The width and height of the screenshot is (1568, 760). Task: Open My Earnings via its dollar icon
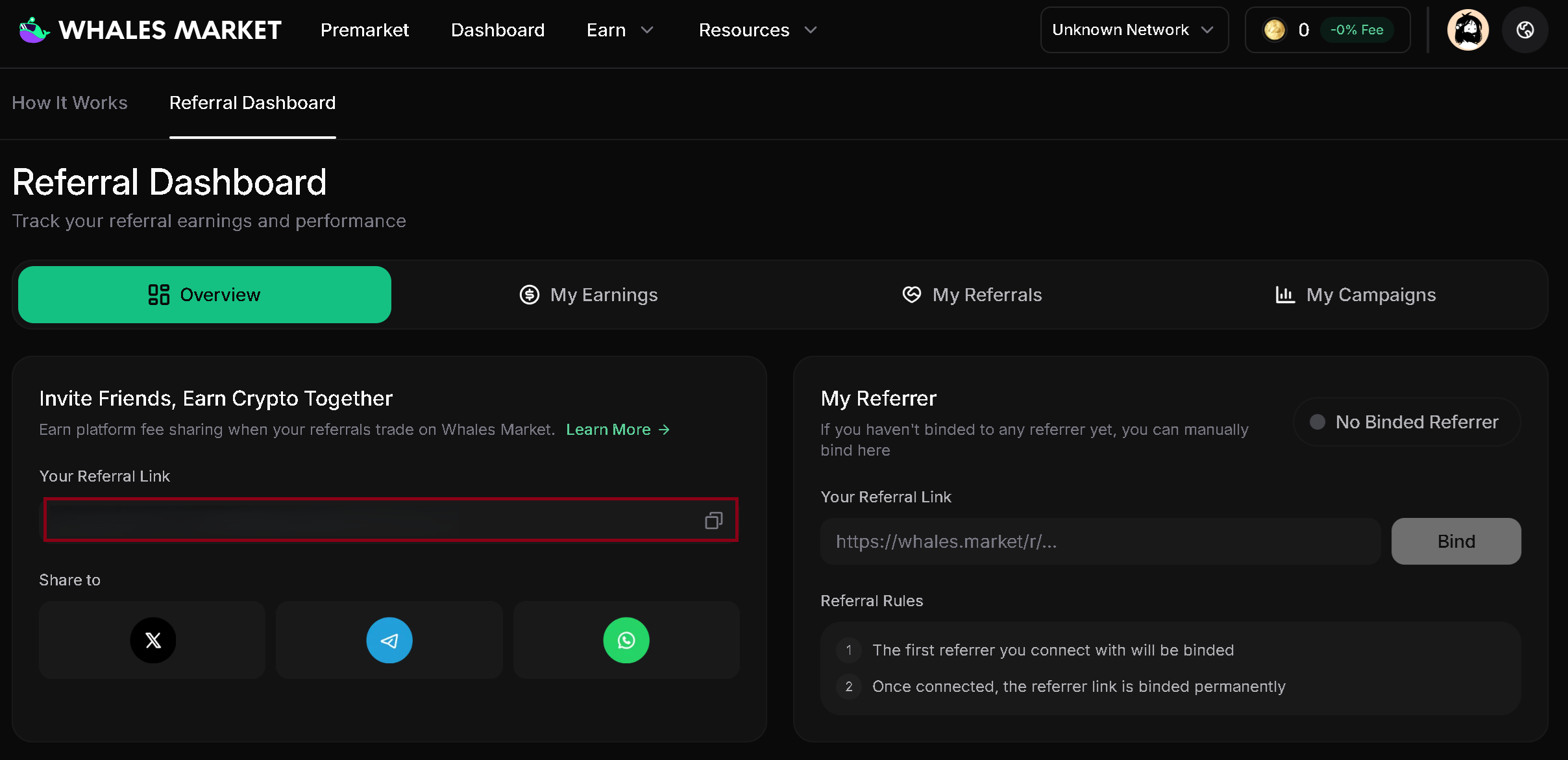pyautogui.click(x=528, y=294)
